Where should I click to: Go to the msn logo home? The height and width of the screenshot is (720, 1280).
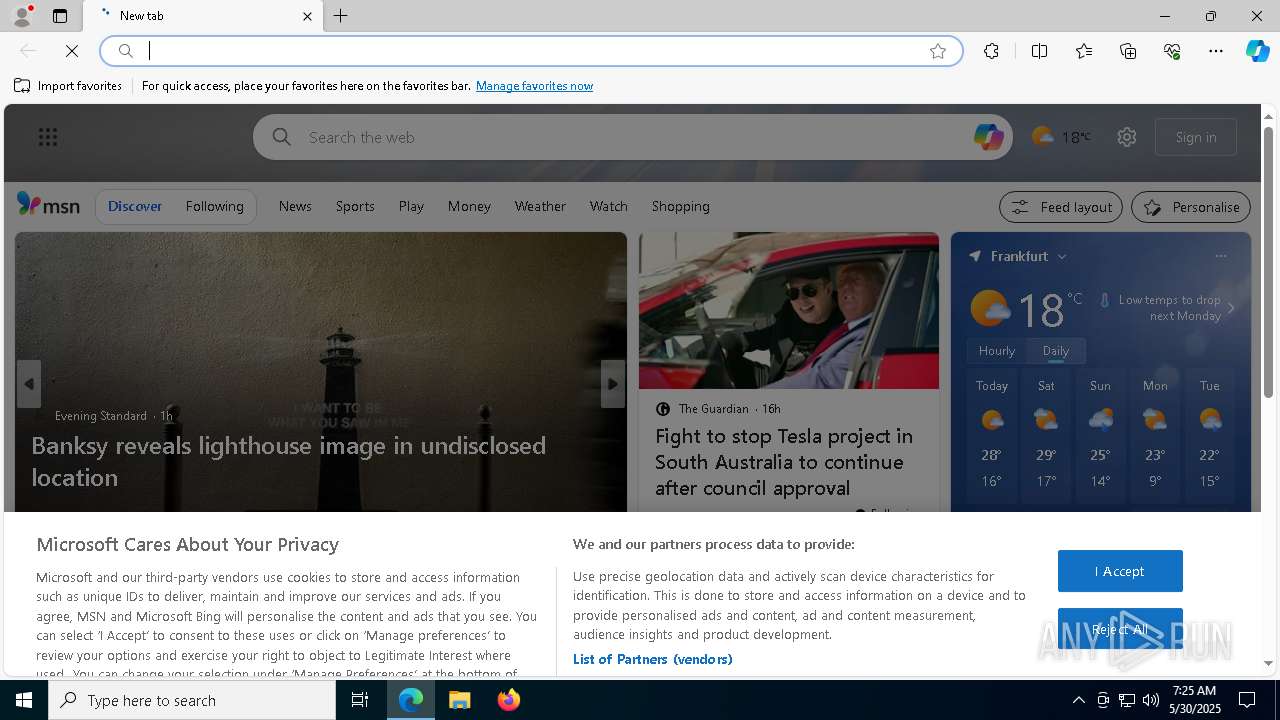click(x=48, y=205)
